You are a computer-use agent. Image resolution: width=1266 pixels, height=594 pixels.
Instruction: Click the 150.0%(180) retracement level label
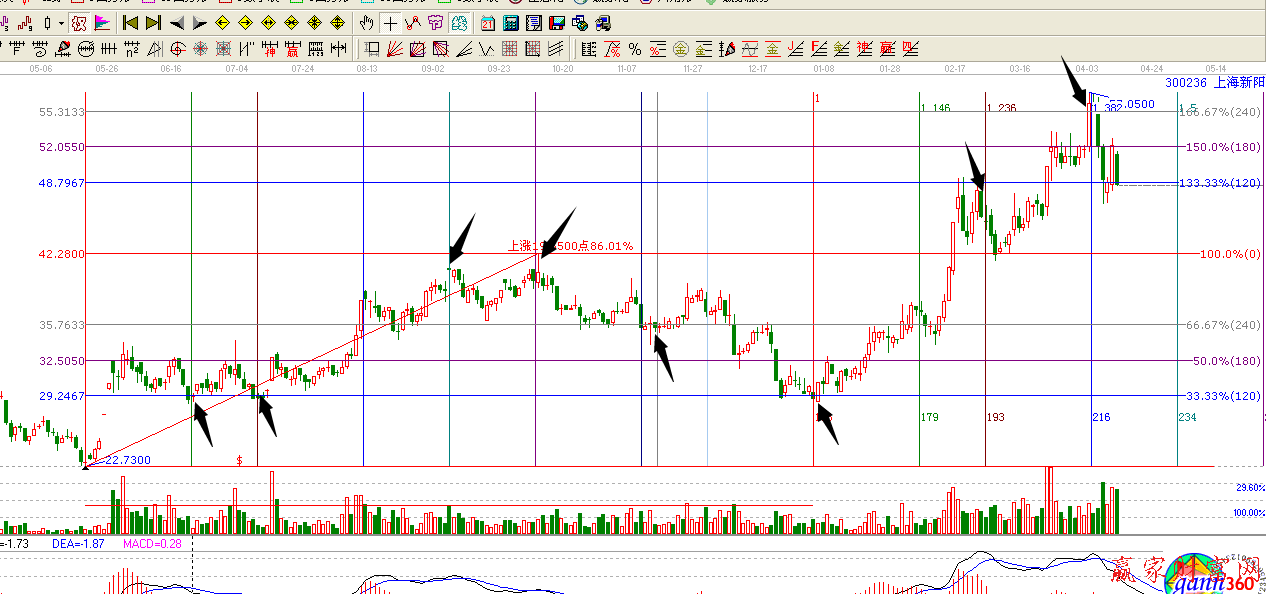click(1220, 147)
